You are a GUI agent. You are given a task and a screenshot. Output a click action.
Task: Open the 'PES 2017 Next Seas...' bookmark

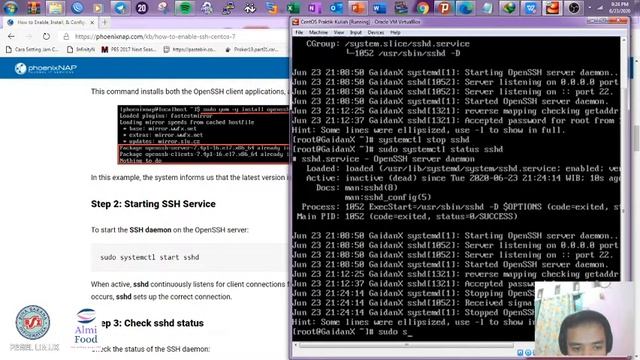pyautogui.click(x=129, y=49)
